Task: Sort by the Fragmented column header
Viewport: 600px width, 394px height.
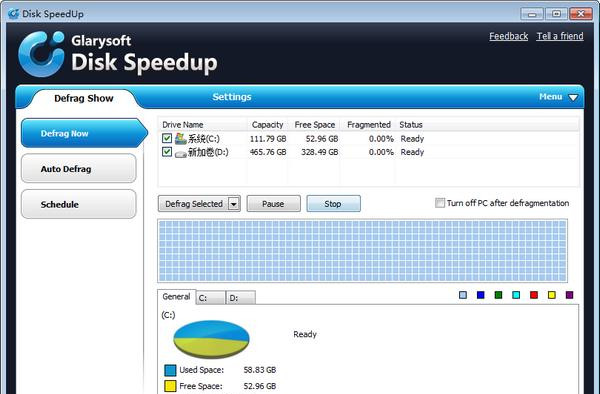Action: coord(368,125)
